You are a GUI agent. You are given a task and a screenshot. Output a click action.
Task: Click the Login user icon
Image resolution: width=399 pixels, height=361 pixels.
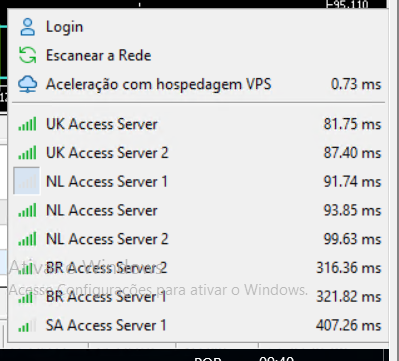(27, 27)
